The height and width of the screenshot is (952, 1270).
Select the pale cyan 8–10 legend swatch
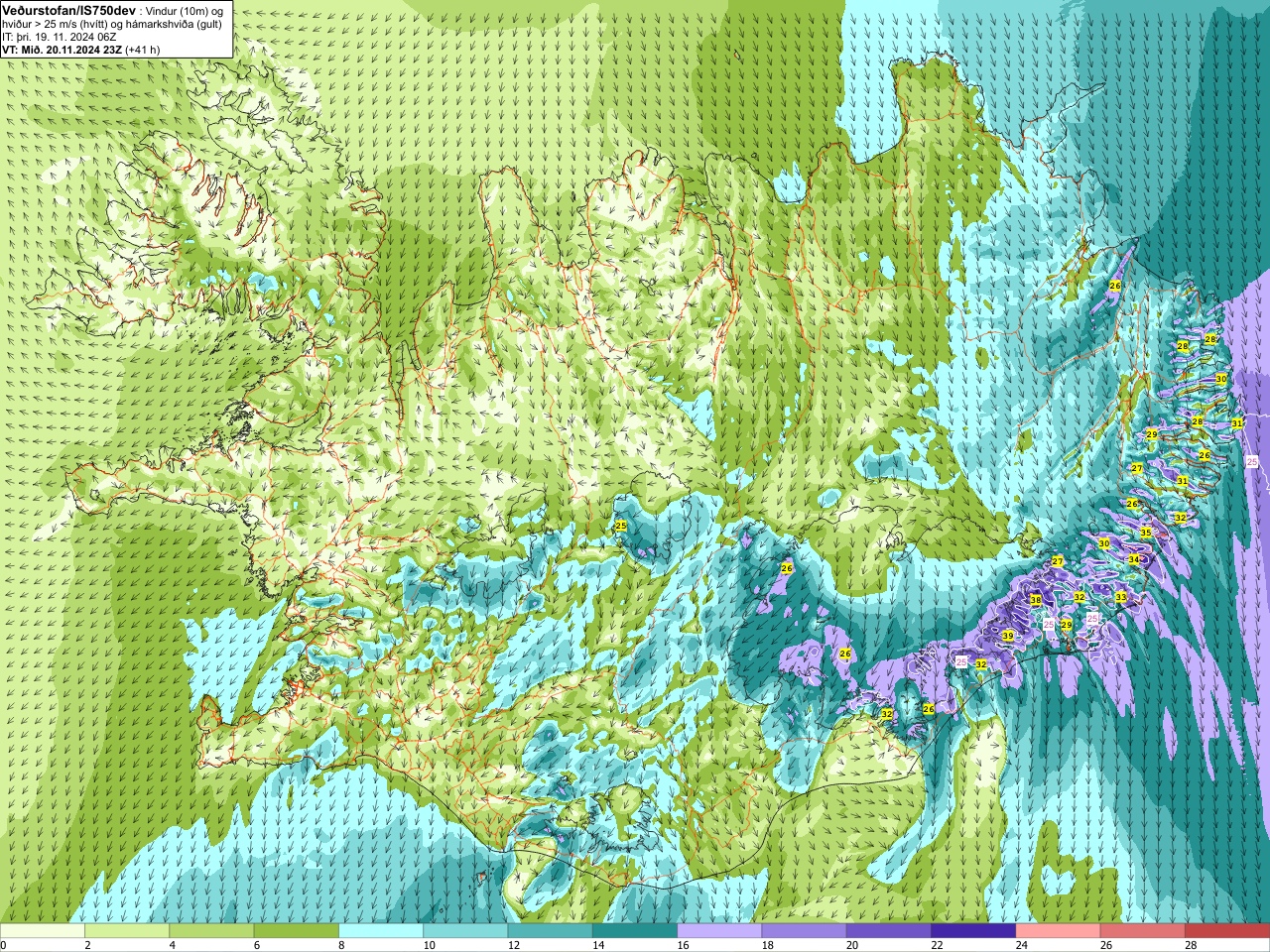point(381,931)
